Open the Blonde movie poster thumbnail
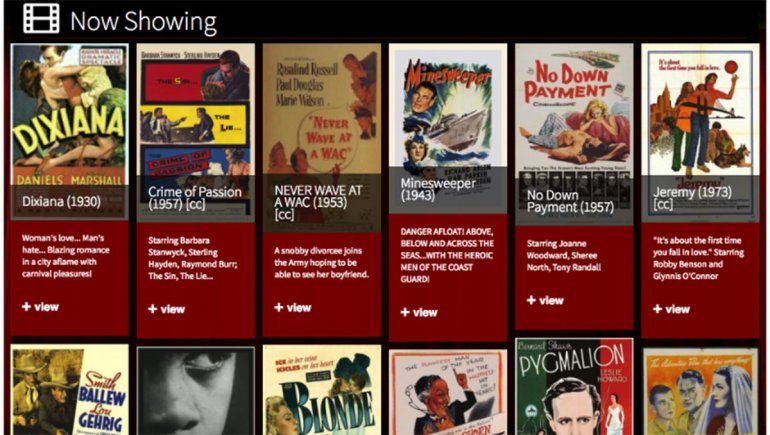The image size is (770, 435). (x=322, y=390)
